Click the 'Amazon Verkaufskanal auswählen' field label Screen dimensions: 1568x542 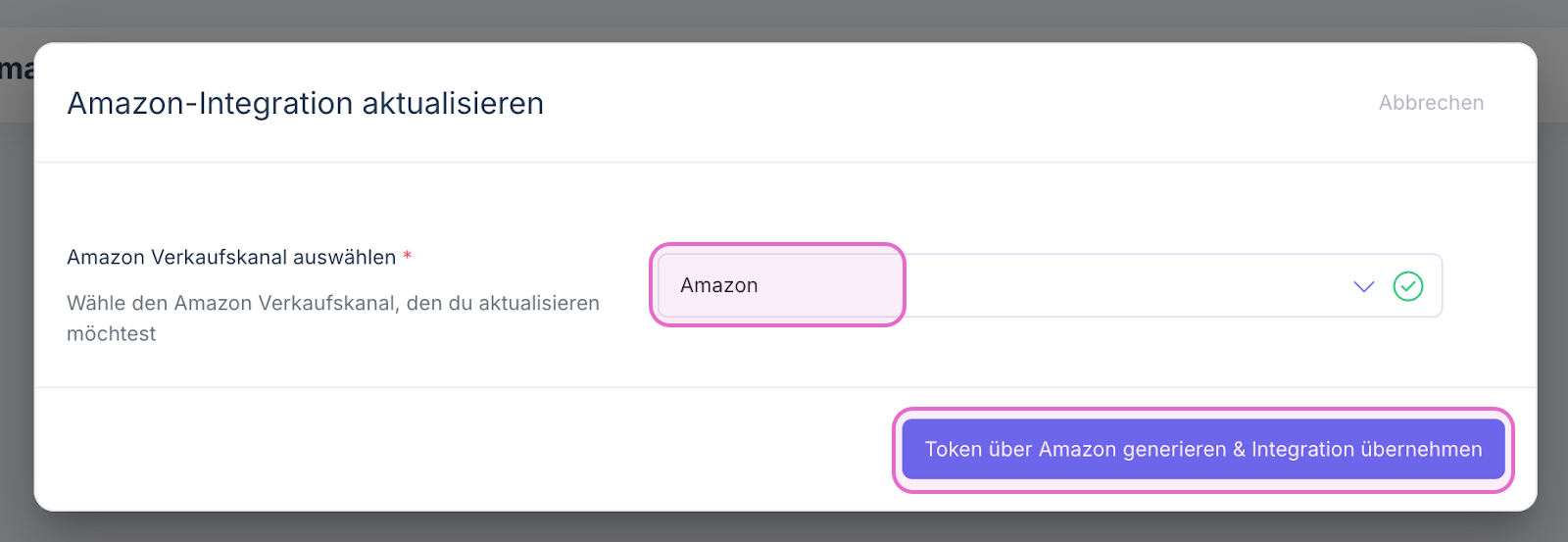click(x=231, y=257)
